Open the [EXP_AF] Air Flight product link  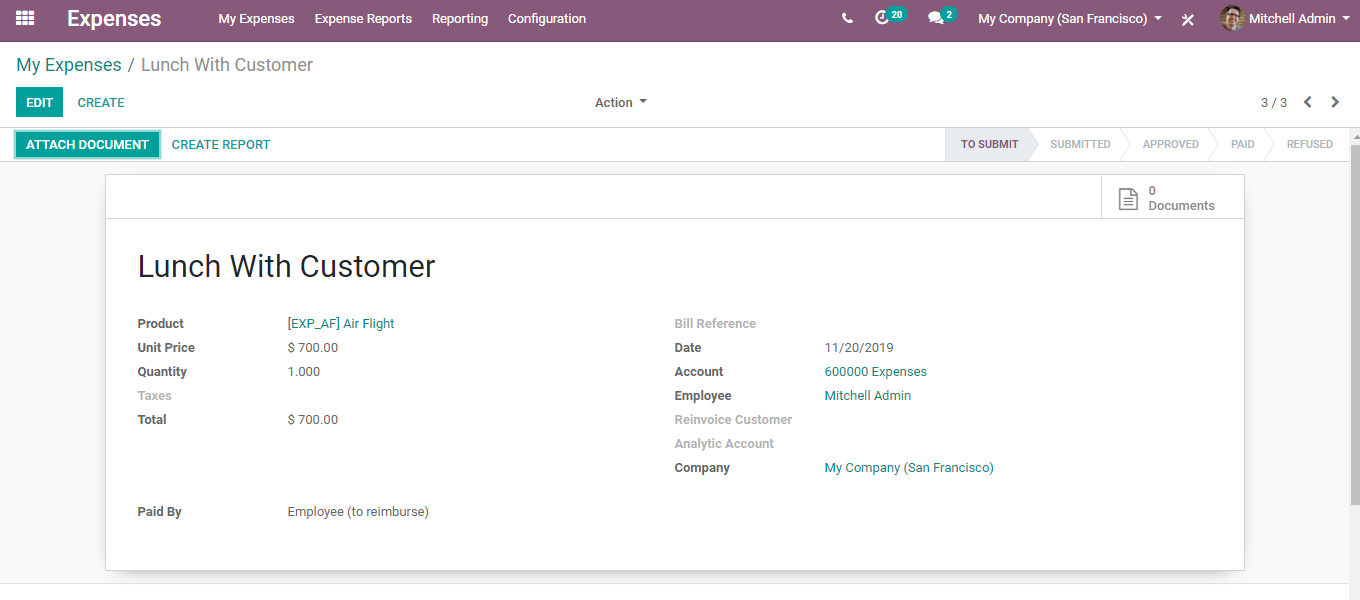point(341,323)
